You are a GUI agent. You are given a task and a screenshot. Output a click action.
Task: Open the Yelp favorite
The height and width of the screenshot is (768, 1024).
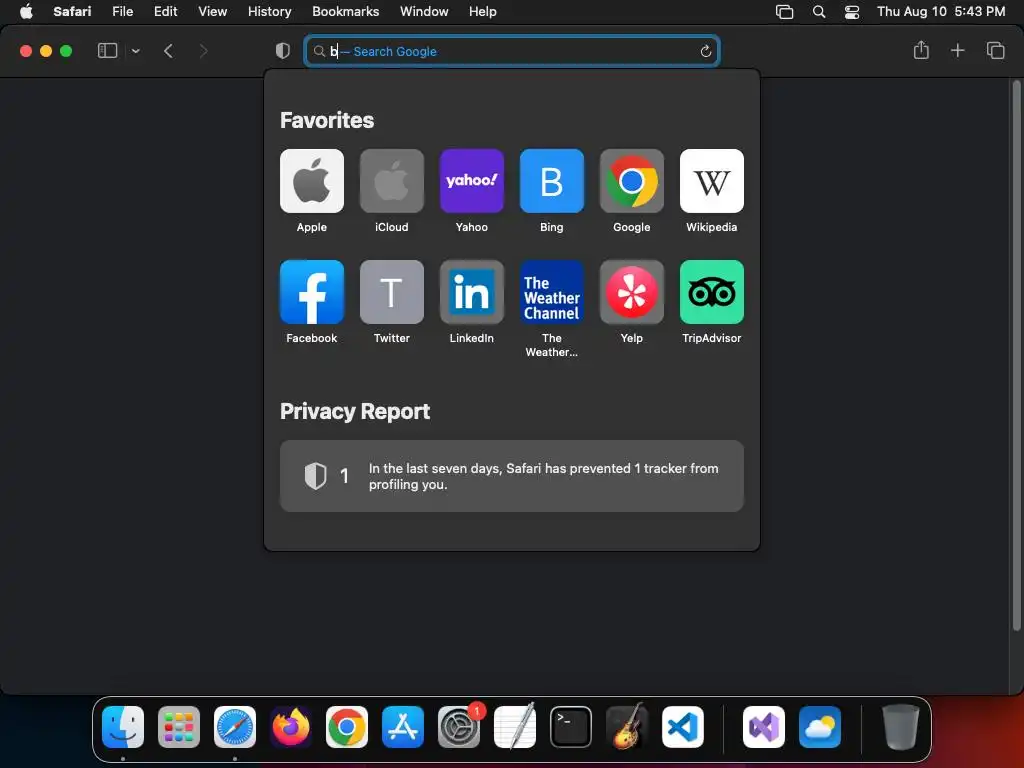[632, 292]
